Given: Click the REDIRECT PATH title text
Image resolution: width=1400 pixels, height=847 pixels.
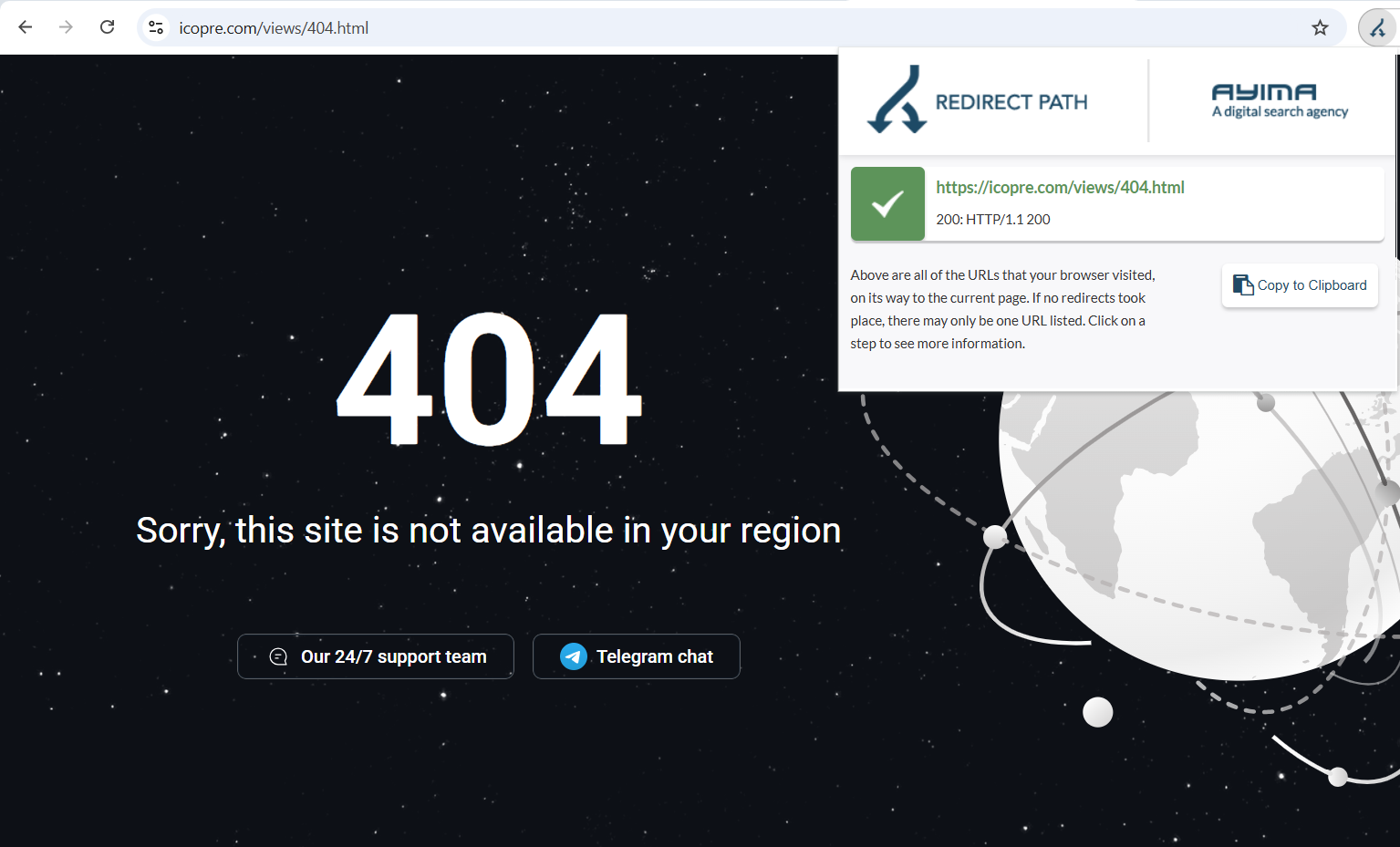Looking at the screenshot, I should tap(1011, 102).
